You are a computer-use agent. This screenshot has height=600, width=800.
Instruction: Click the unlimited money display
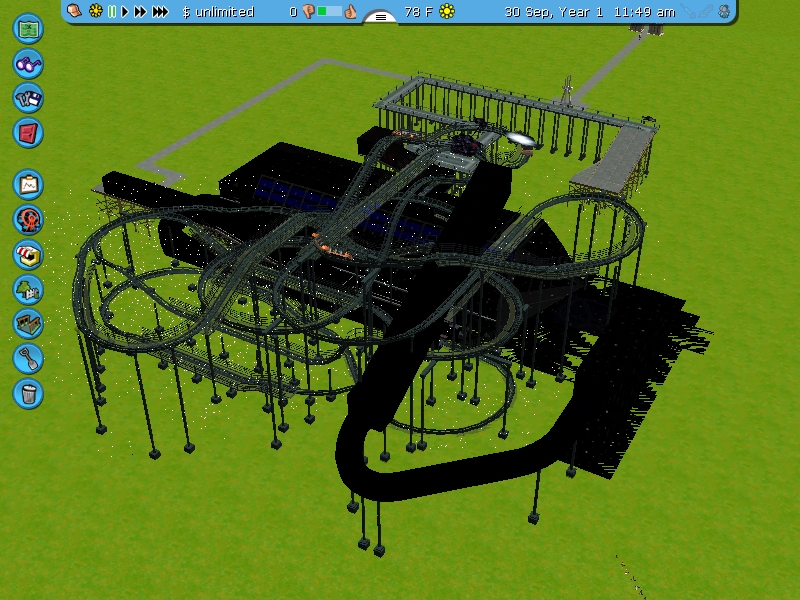218,12
